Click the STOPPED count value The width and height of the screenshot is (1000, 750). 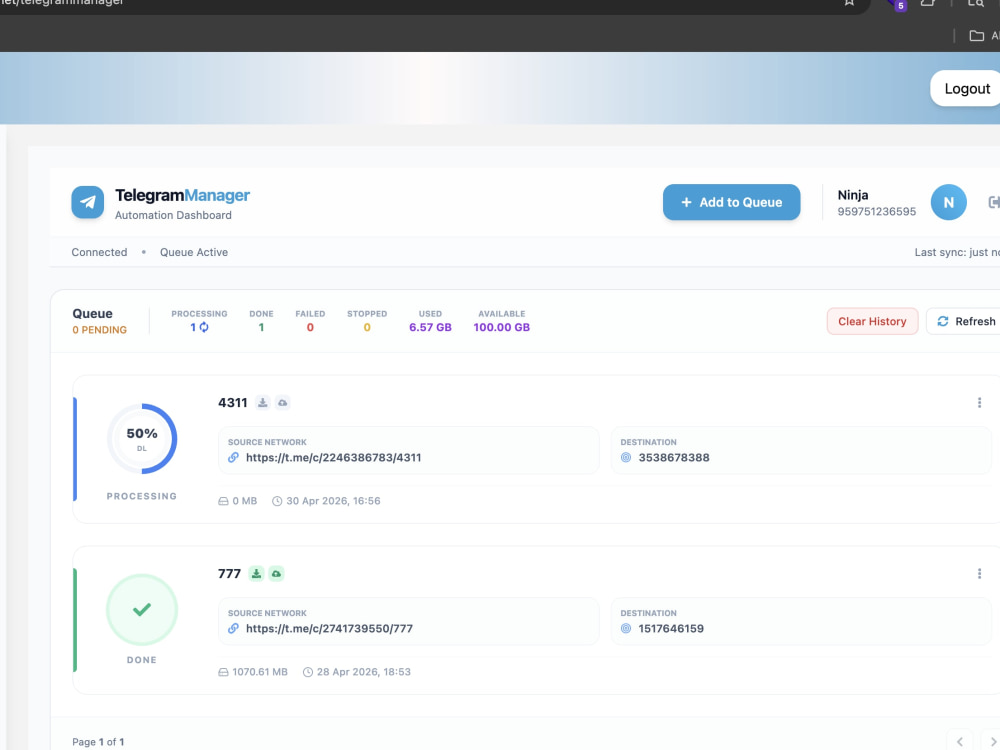pyautogui.click(x=367, y=327)
